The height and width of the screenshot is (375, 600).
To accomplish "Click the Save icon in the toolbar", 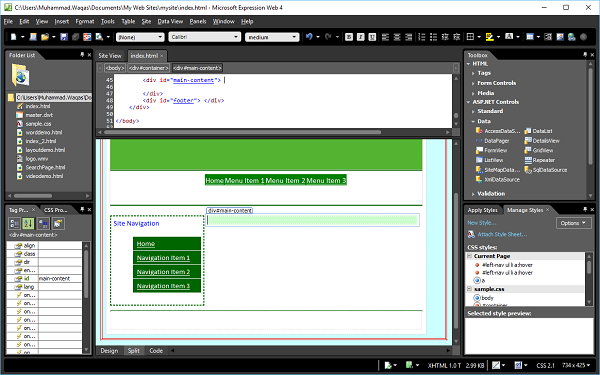I will click(64, 37).
